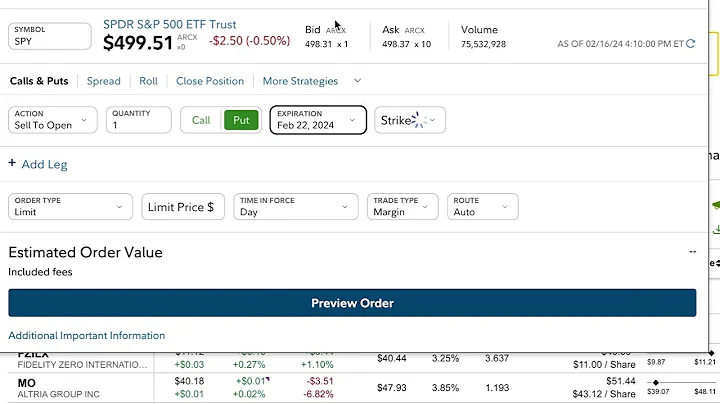720x404 pixels.
Task: Refresh the quote timestamp icon
Action: pos(691,44)
